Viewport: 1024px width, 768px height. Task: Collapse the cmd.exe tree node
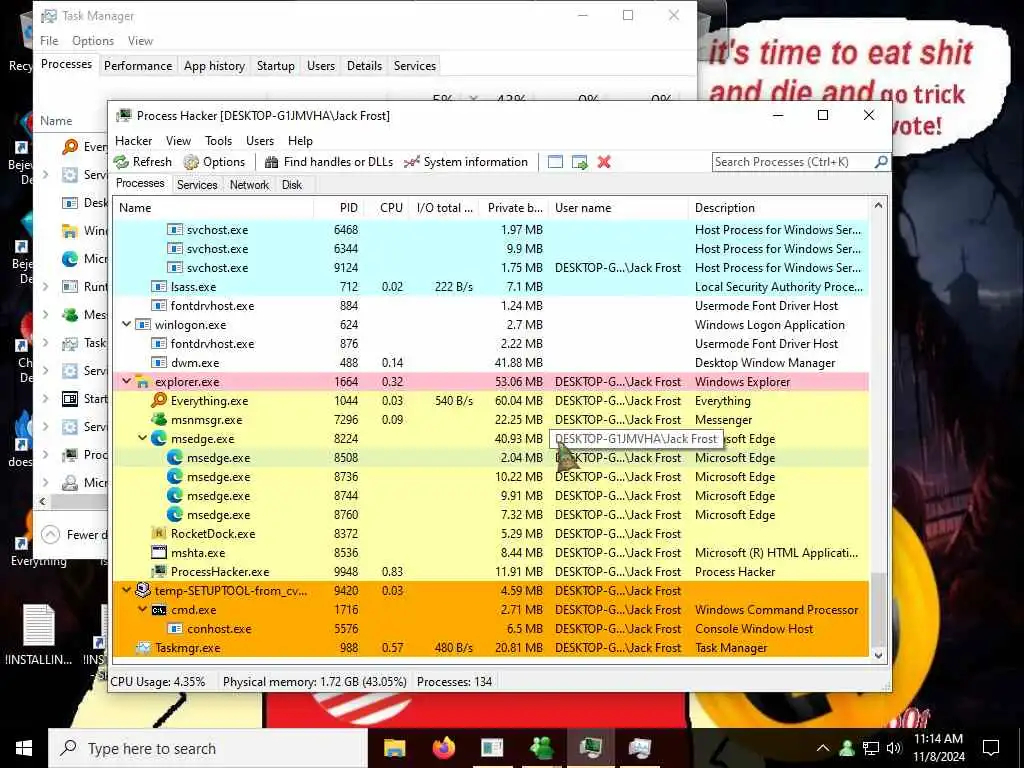click(x=142, y=609)
